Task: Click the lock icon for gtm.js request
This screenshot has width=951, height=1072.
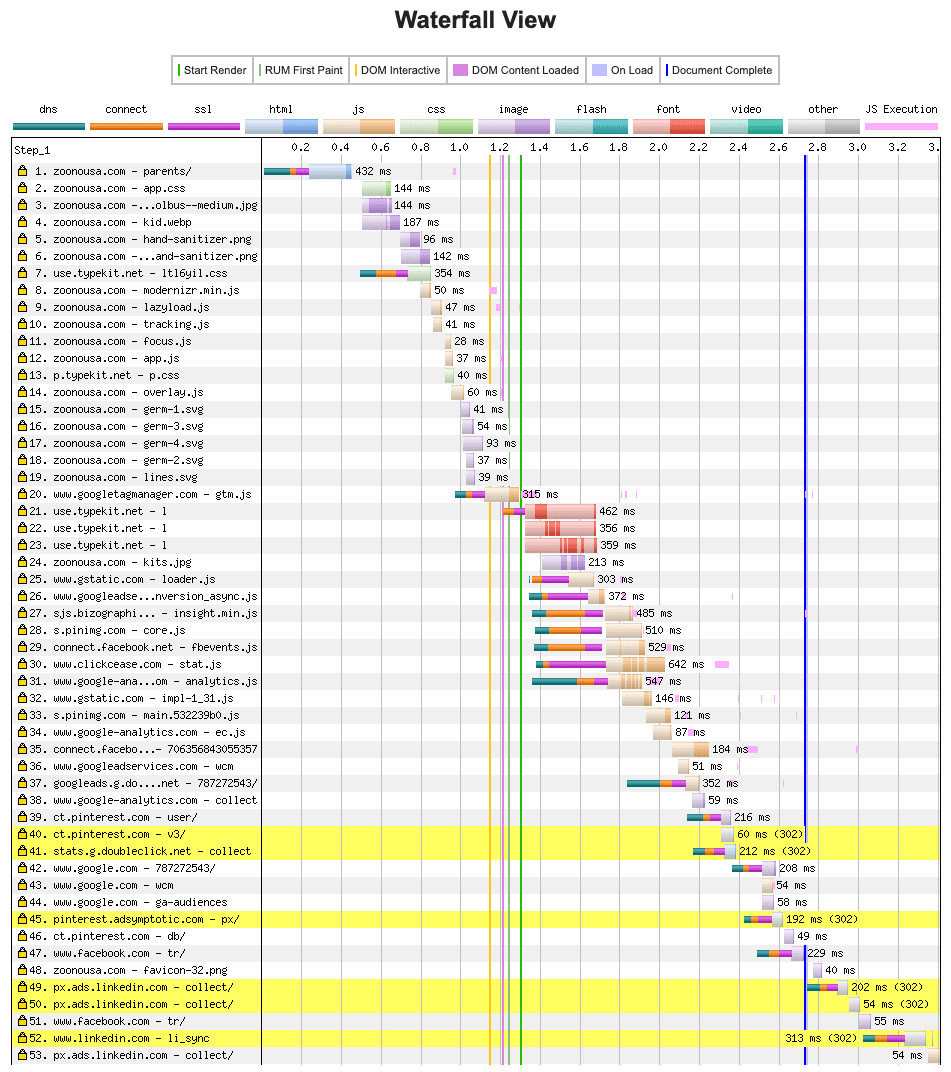Action: pyautogui.click(x=23, y=494)
